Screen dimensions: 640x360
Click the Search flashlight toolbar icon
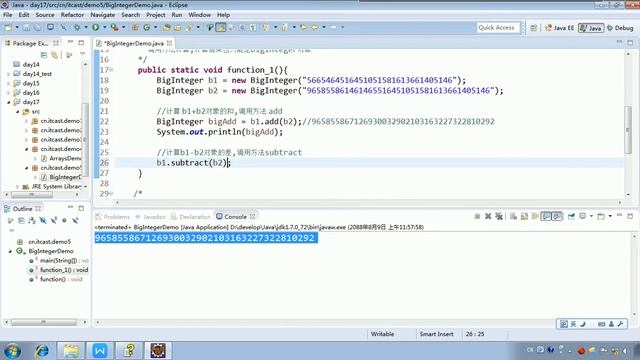point(189,27)
